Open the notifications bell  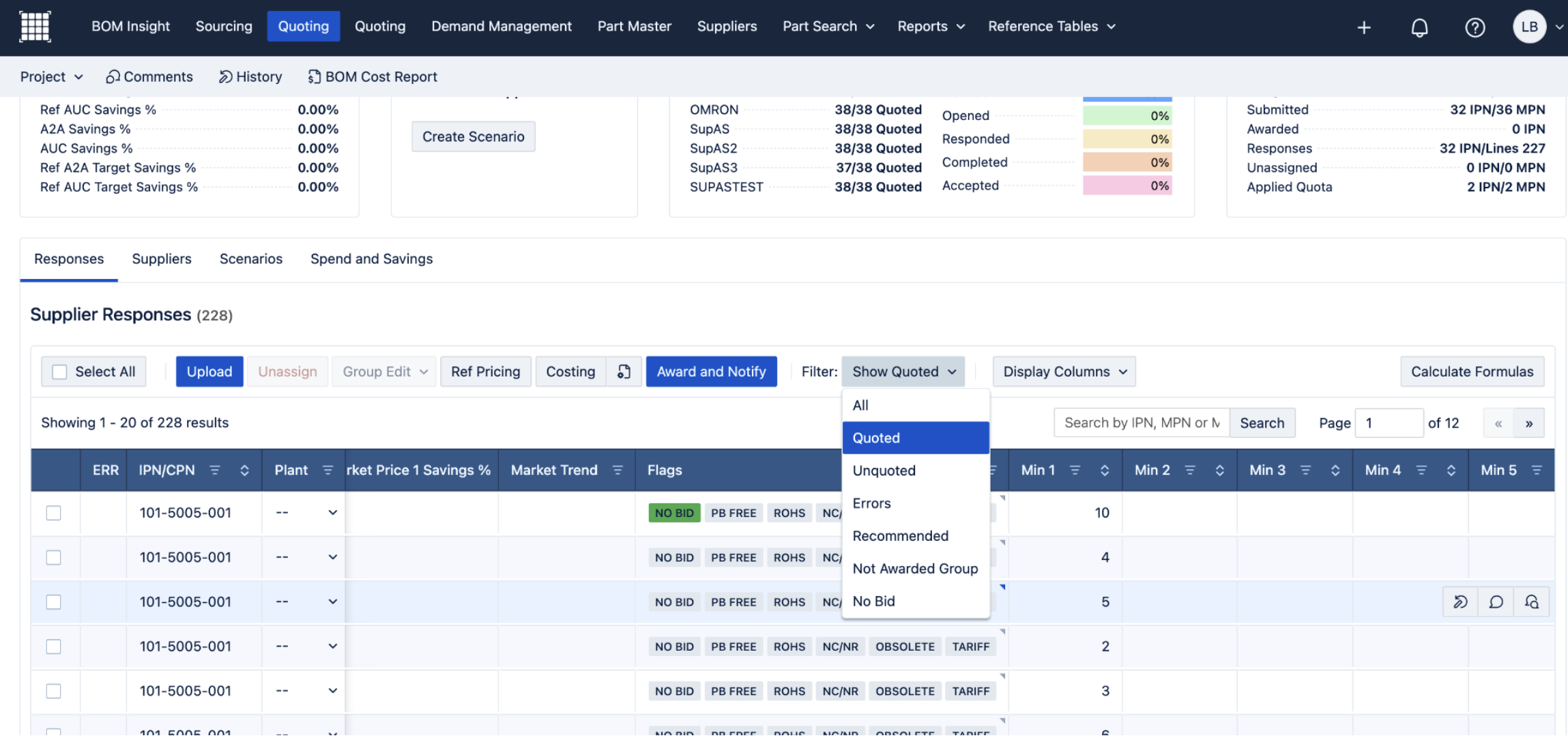point(1419,27)
